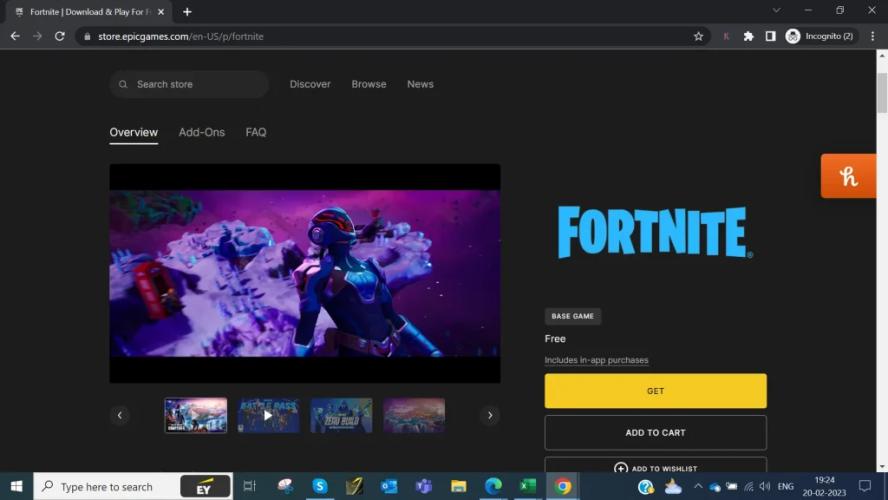Click the Fortnite logo
Screen dimensions: 888x500
pyautogui.click(x=655, y=232)
